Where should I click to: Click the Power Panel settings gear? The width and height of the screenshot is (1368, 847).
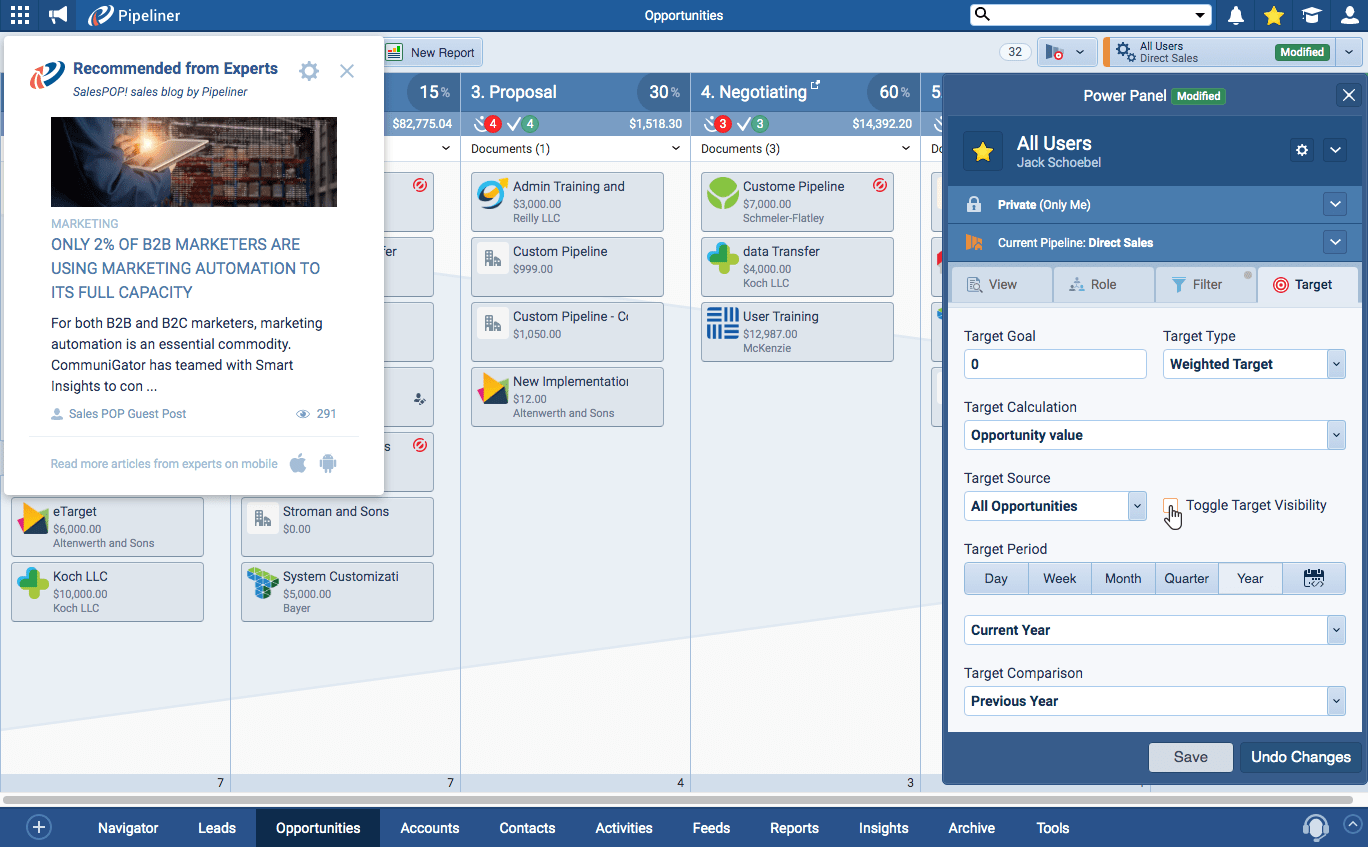[1301, 150]
